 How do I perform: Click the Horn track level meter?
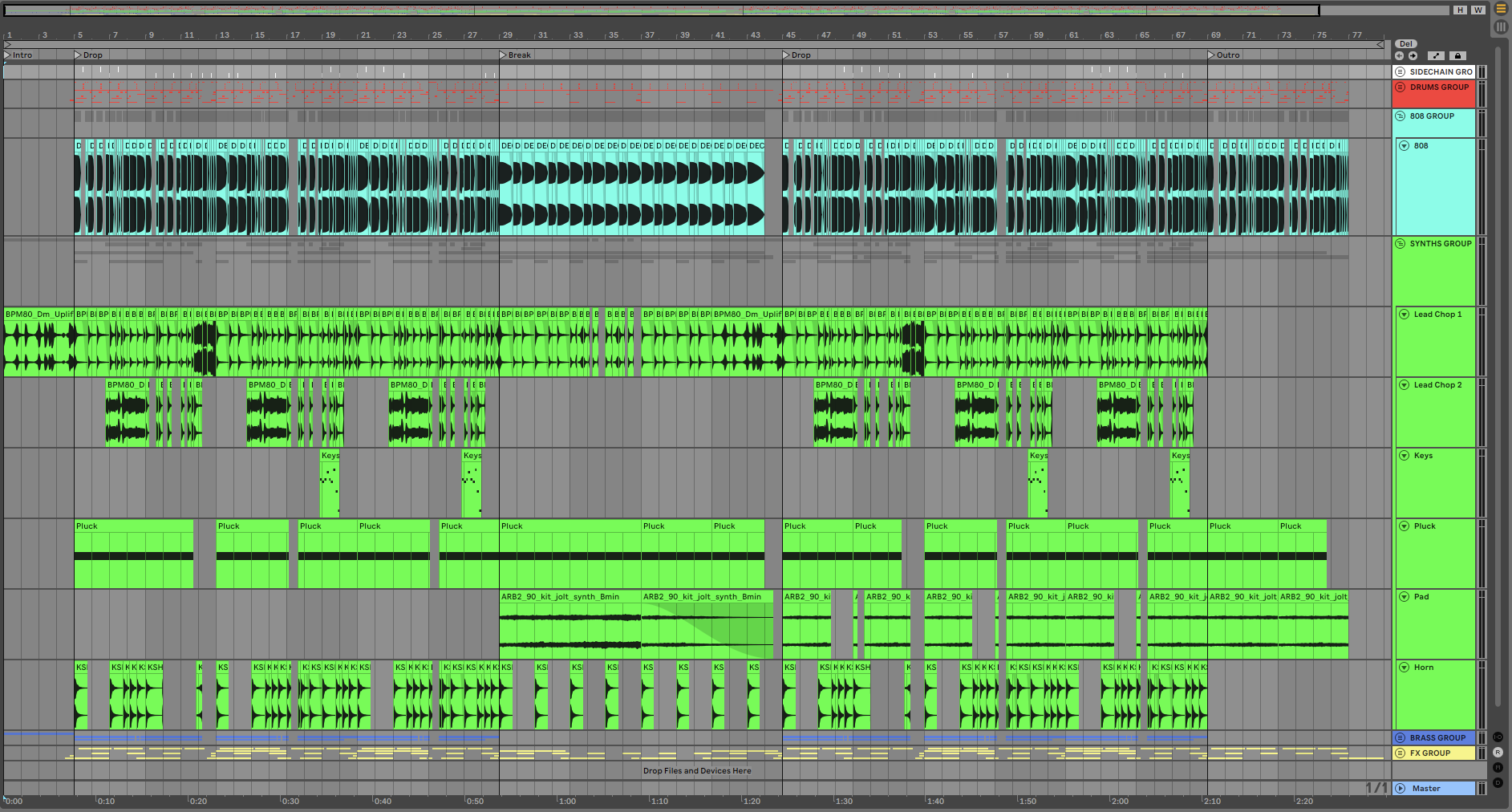tap(1482, 695)
